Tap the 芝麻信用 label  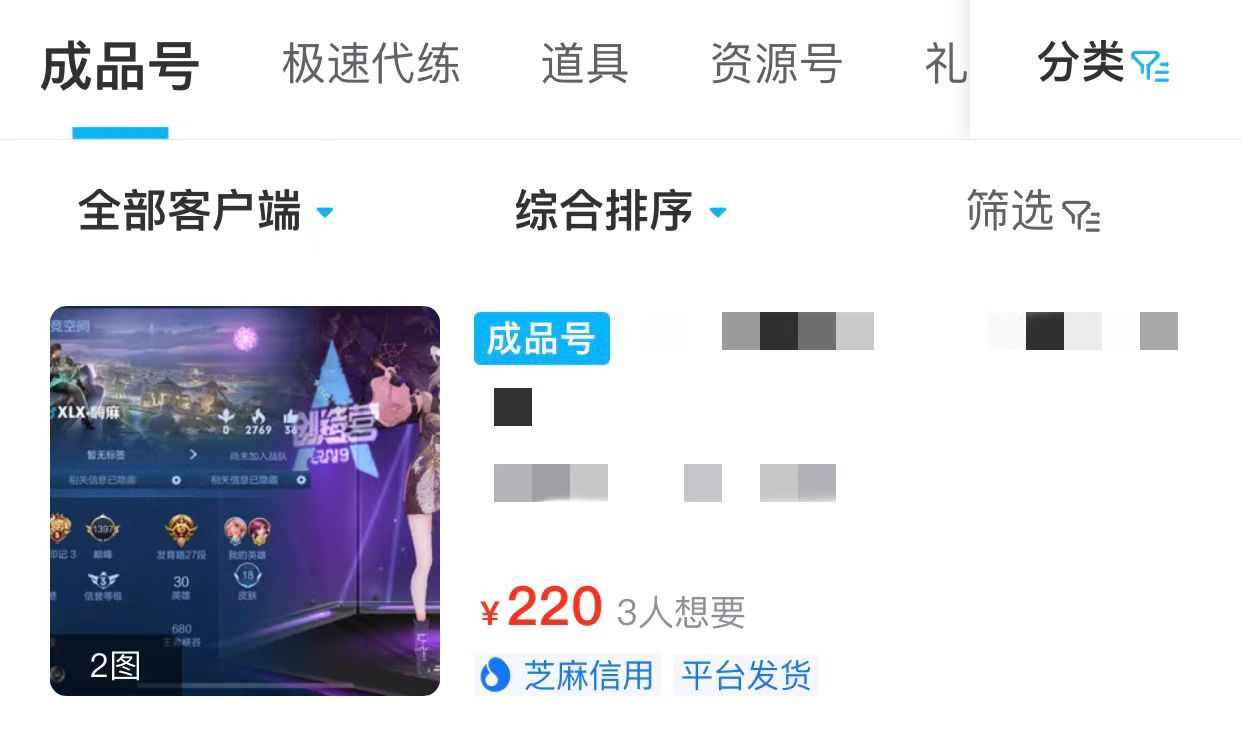pos(589,676)
